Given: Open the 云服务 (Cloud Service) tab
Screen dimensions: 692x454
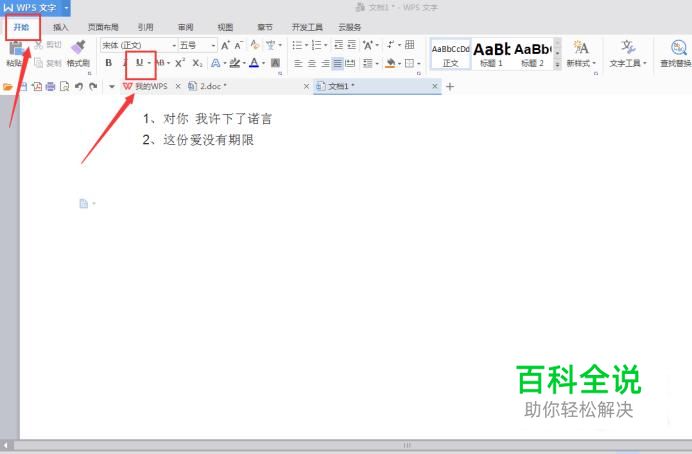Looking at the screenshot, I should point(350,27).
